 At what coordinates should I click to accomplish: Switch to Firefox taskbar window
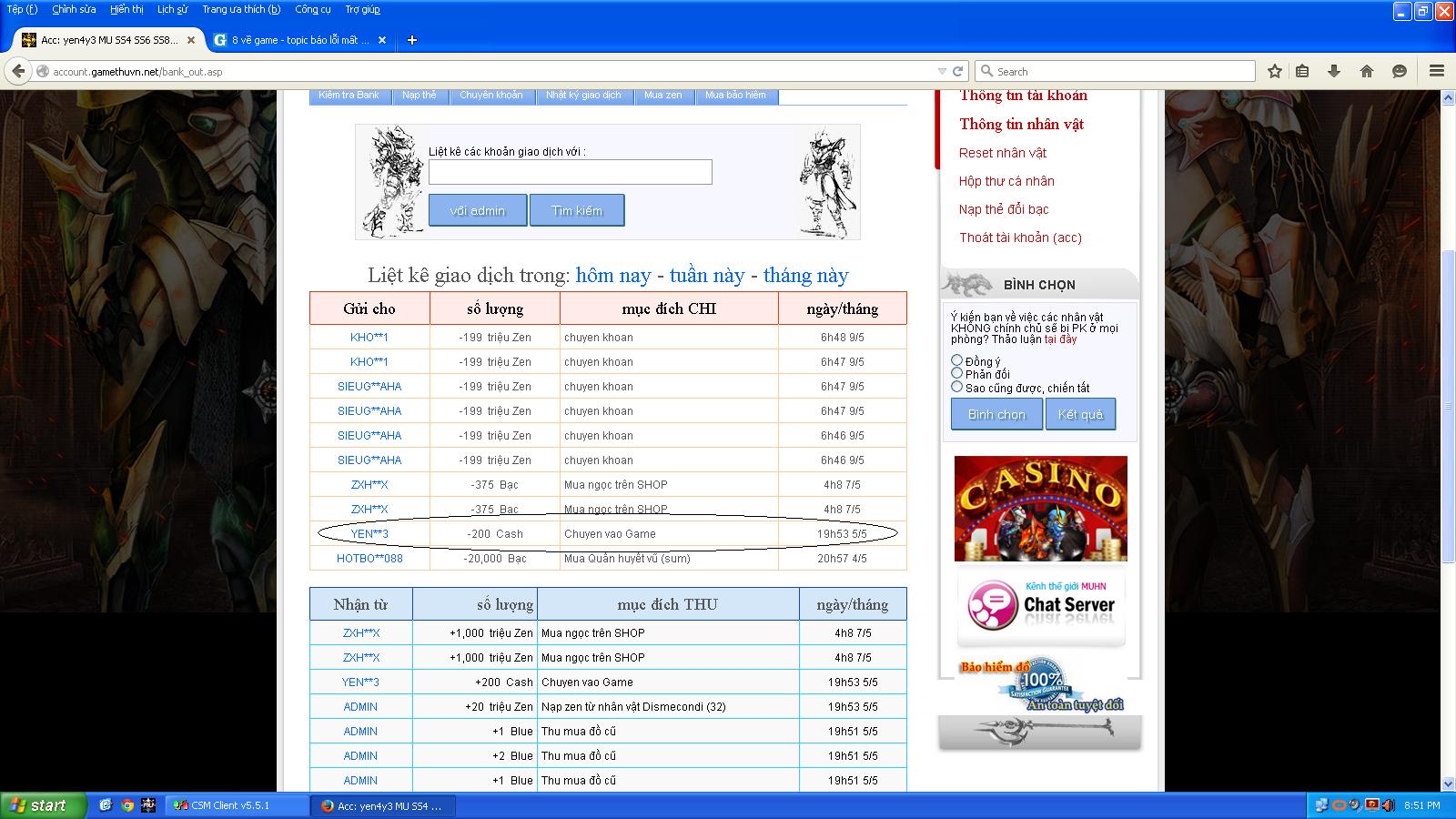pyautogui.click(x=382, y=805)
